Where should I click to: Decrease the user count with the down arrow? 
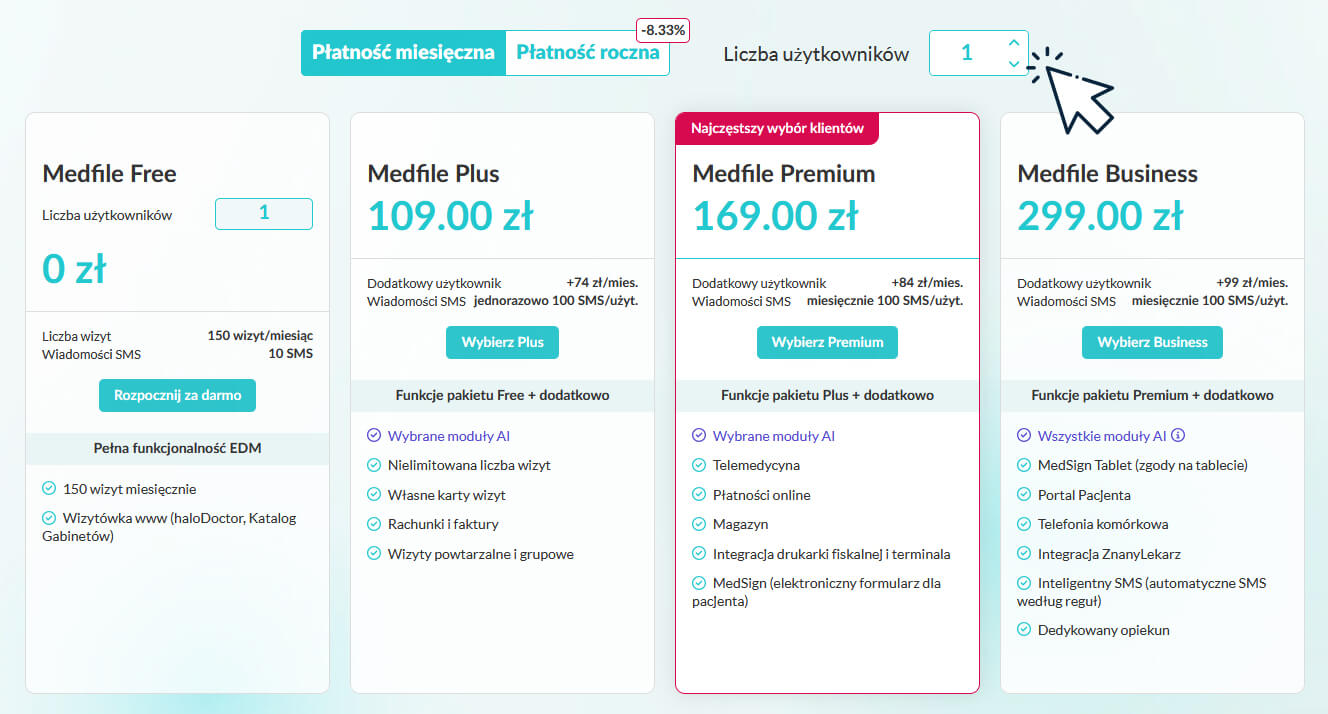[1014, 64]
